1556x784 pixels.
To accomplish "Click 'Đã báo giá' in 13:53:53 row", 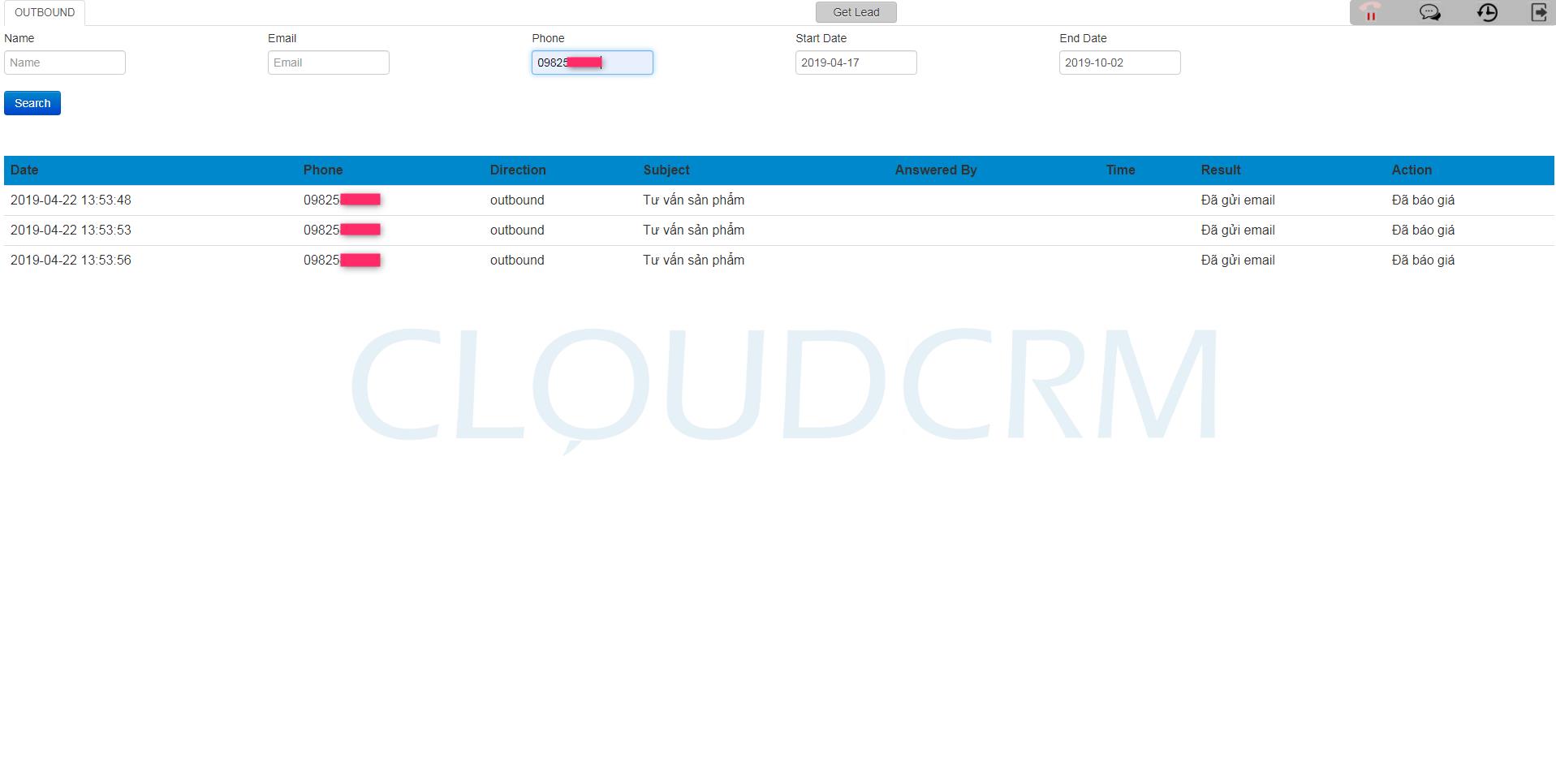I will tap(1423, 230).
